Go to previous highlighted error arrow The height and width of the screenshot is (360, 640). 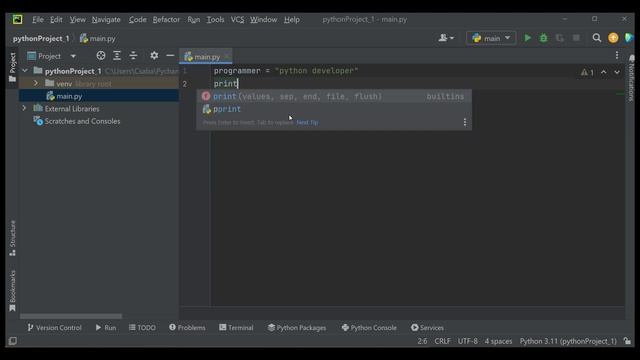604,72
